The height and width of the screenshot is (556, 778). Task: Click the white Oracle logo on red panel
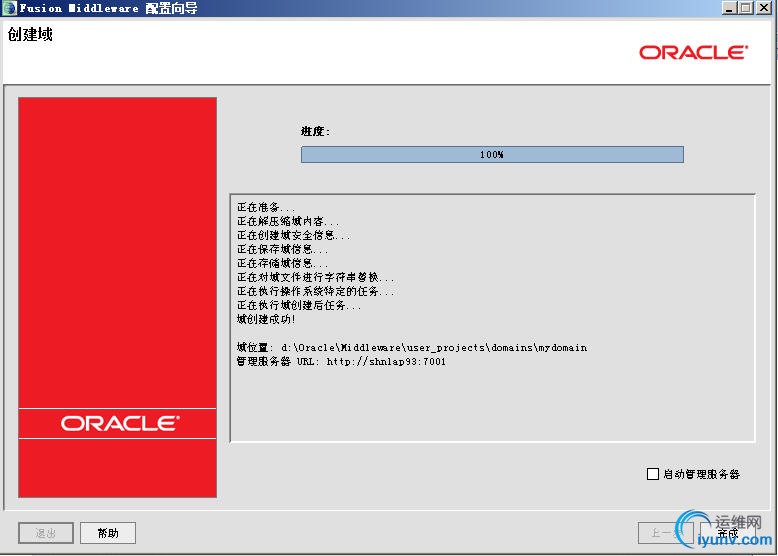120,423
